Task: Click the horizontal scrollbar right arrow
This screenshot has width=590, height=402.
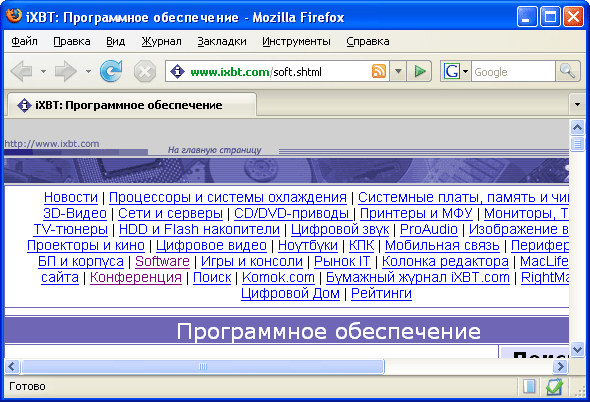Action: (x=561, y=366)
